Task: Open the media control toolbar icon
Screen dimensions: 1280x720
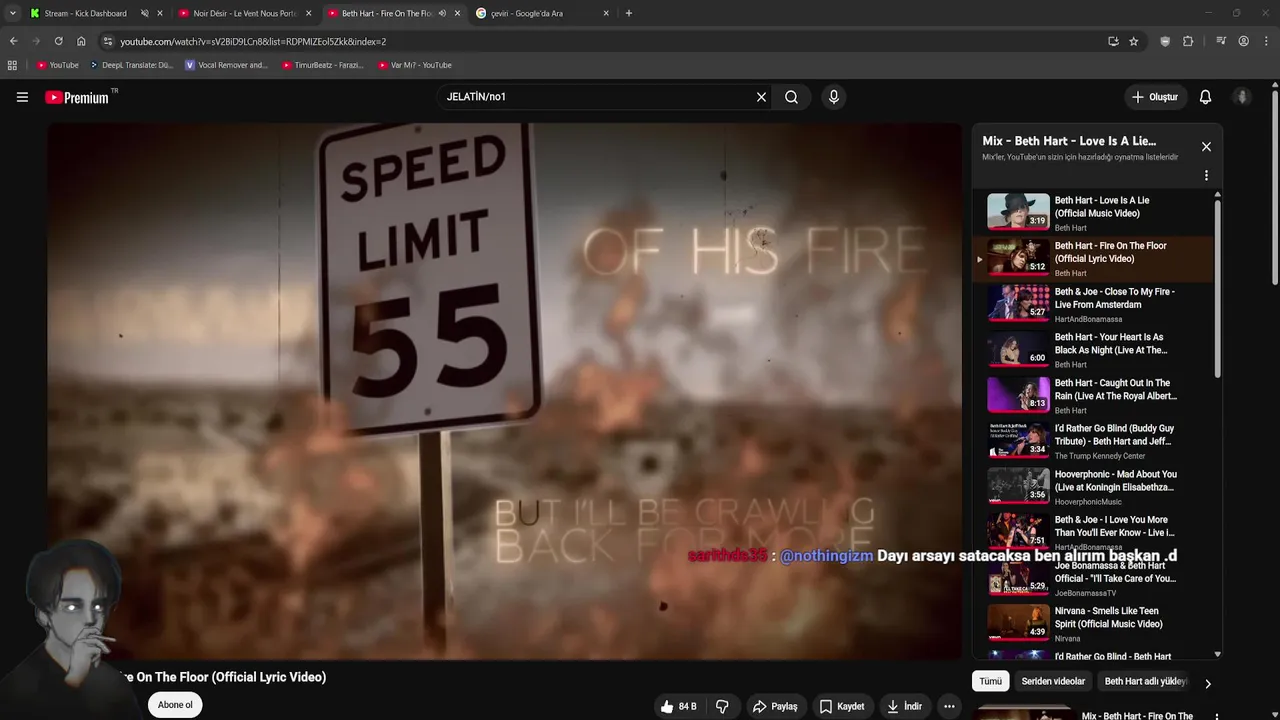Action: click(1221, 41)
